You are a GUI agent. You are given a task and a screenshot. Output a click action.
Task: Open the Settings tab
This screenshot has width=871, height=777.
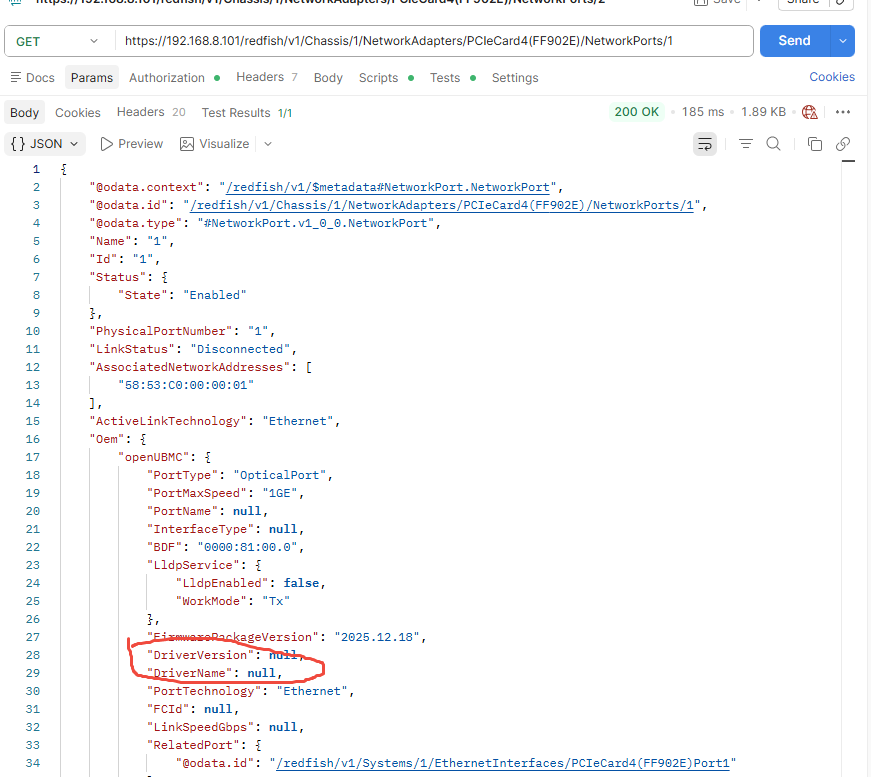click(x=515, y=78)
